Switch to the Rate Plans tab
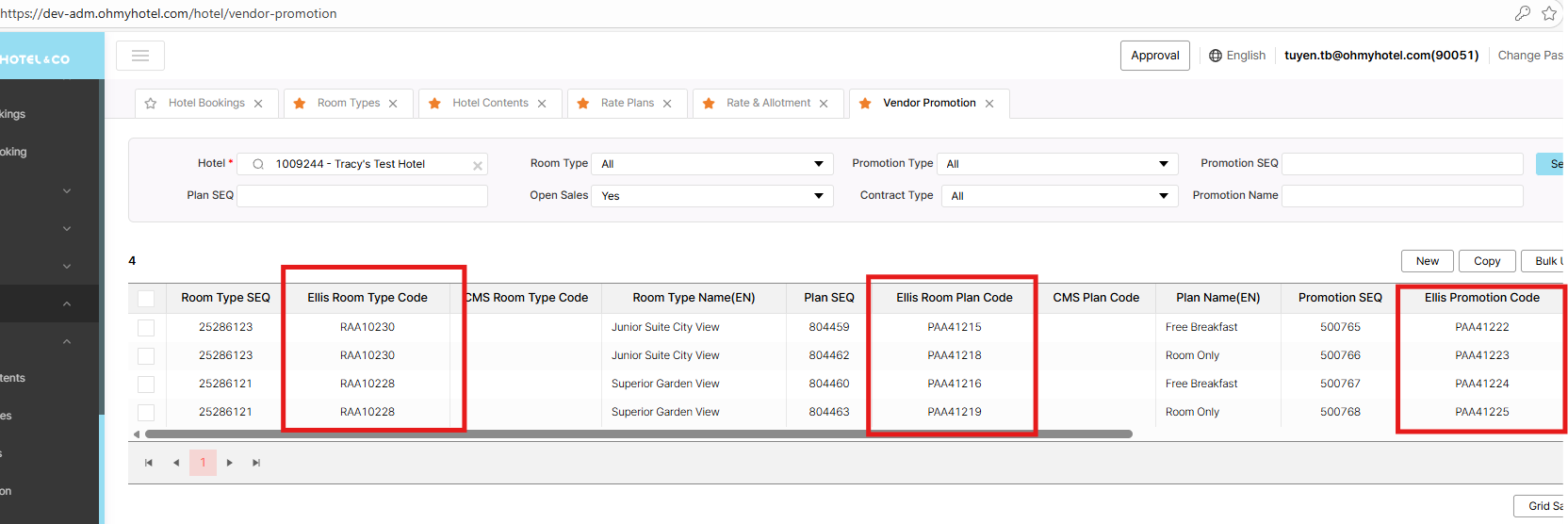 click(627, 104)
